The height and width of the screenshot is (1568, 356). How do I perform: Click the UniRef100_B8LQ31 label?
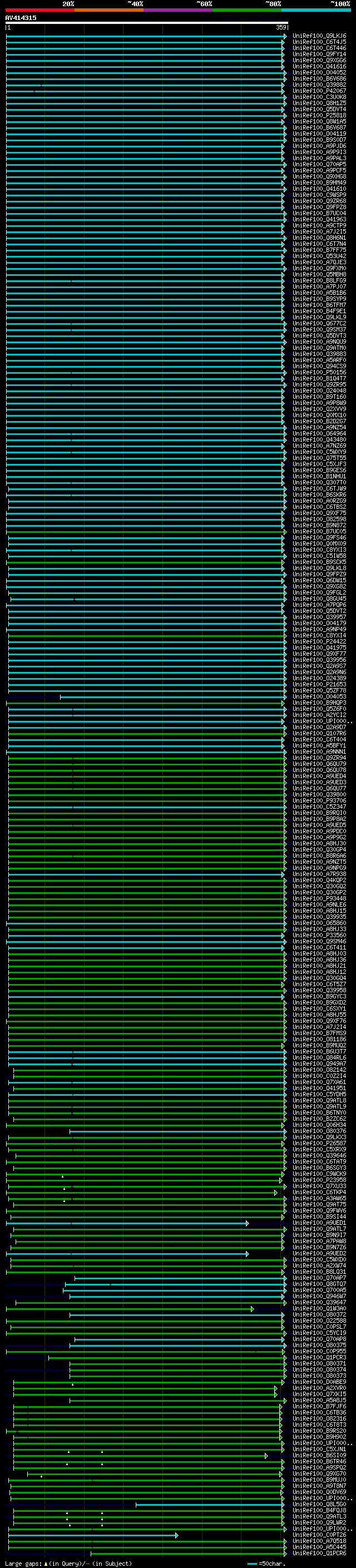tap(319, 1272)
